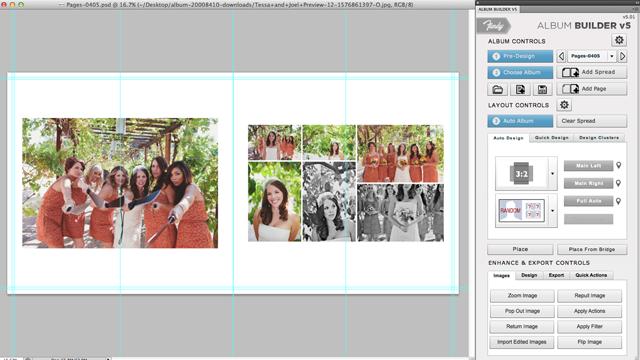
Task: Select the Quick Actions tab
Action: coord(591,276)
